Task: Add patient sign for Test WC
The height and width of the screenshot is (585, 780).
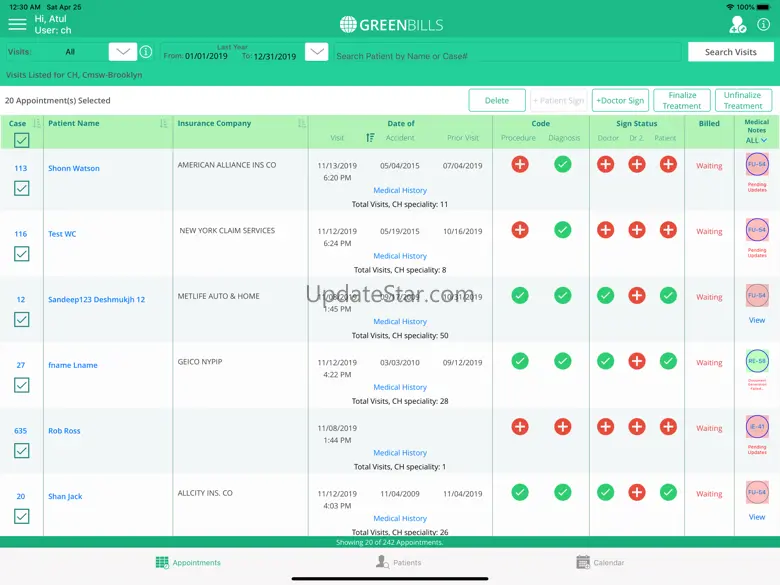Action: [668, 230]
